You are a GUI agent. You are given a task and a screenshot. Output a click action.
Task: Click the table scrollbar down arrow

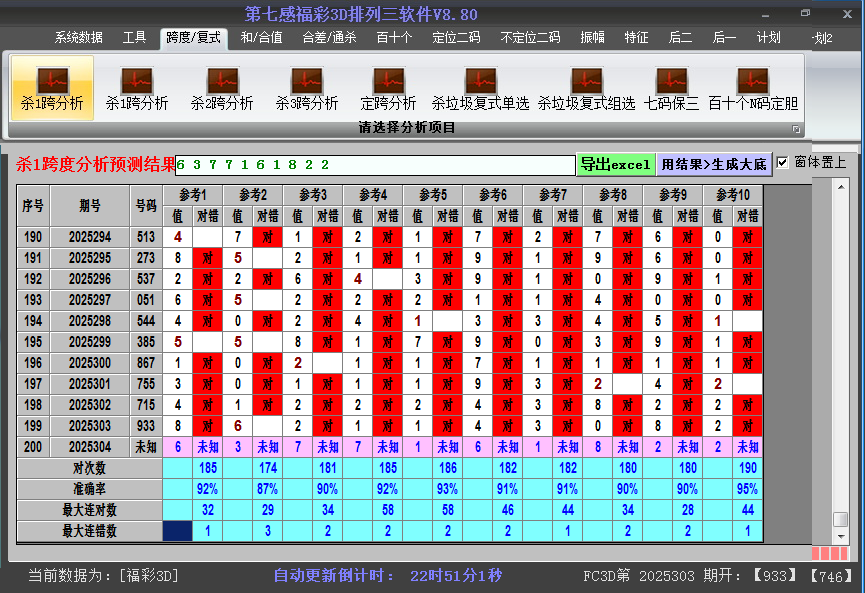(x=840, y=537)
